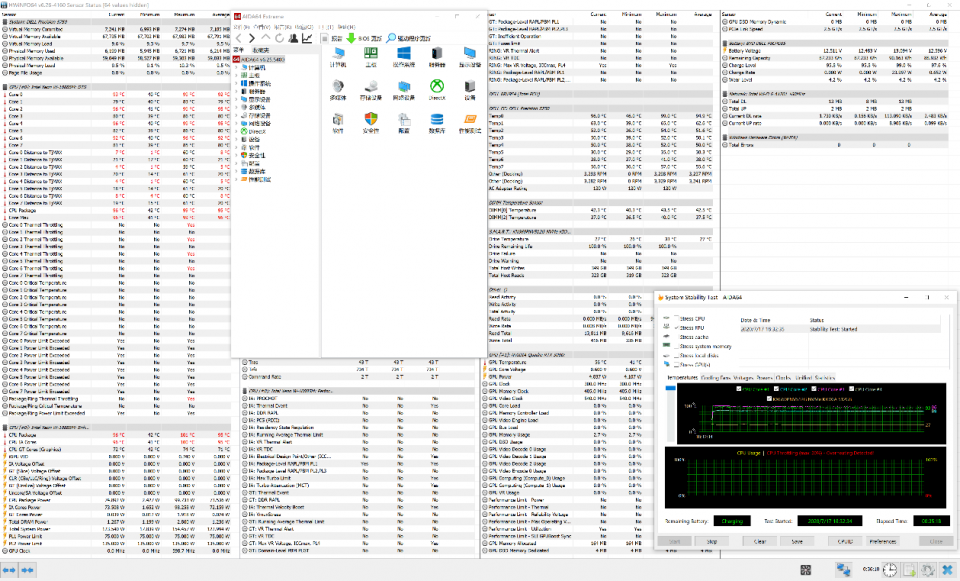
Task: Toggle the Stress FPU checkbox
Action: pyautogui.click(x=677, y=328)
